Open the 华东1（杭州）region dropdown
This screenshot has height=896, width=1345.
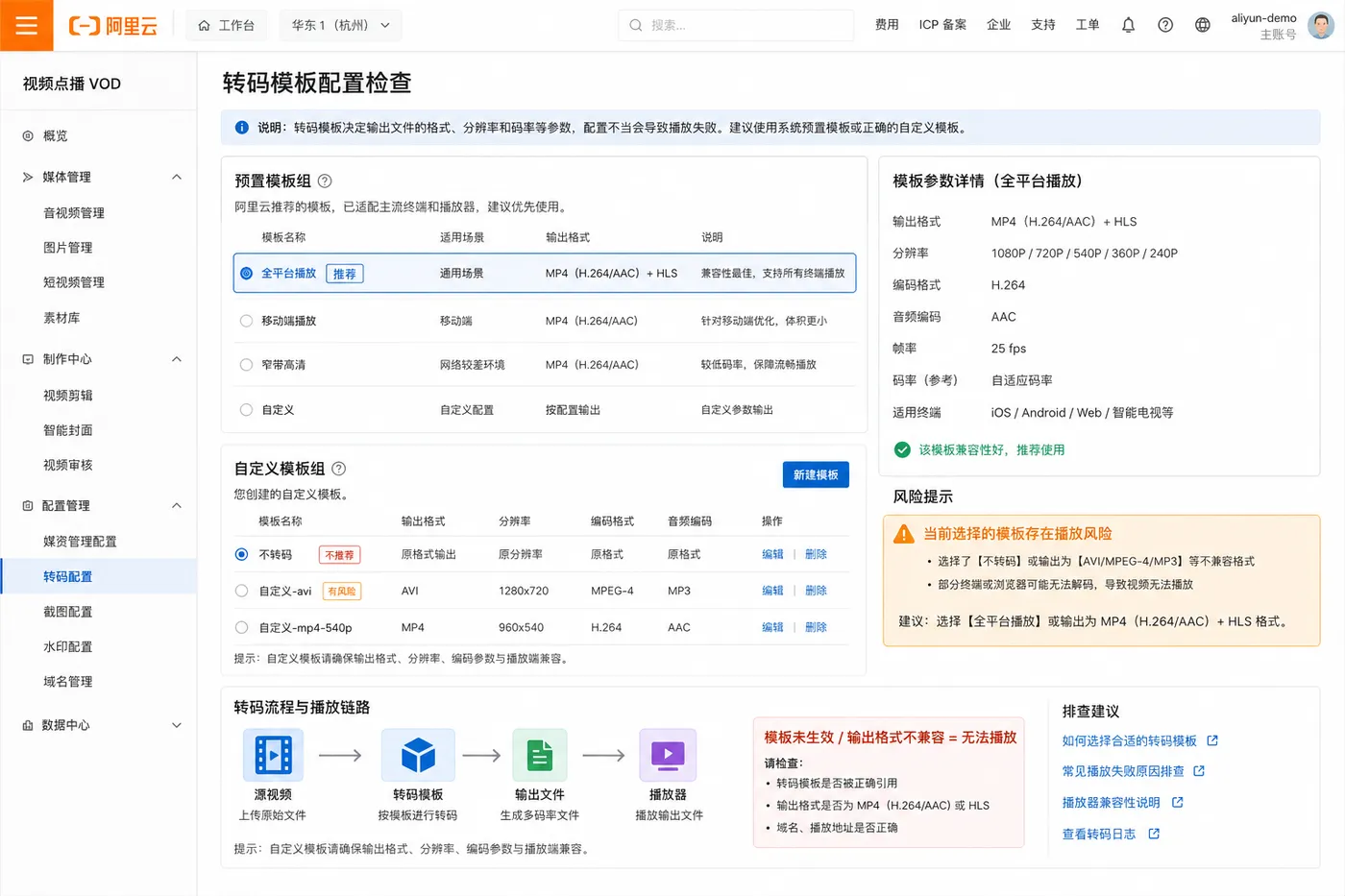(340, 25)
